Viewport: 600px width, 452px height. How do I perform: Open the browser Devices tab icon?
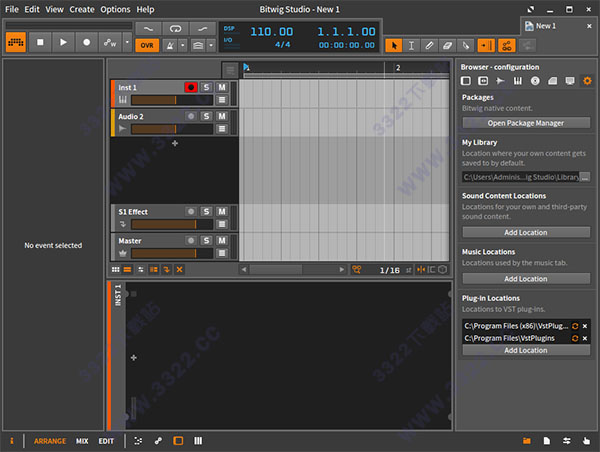point(466,81)
